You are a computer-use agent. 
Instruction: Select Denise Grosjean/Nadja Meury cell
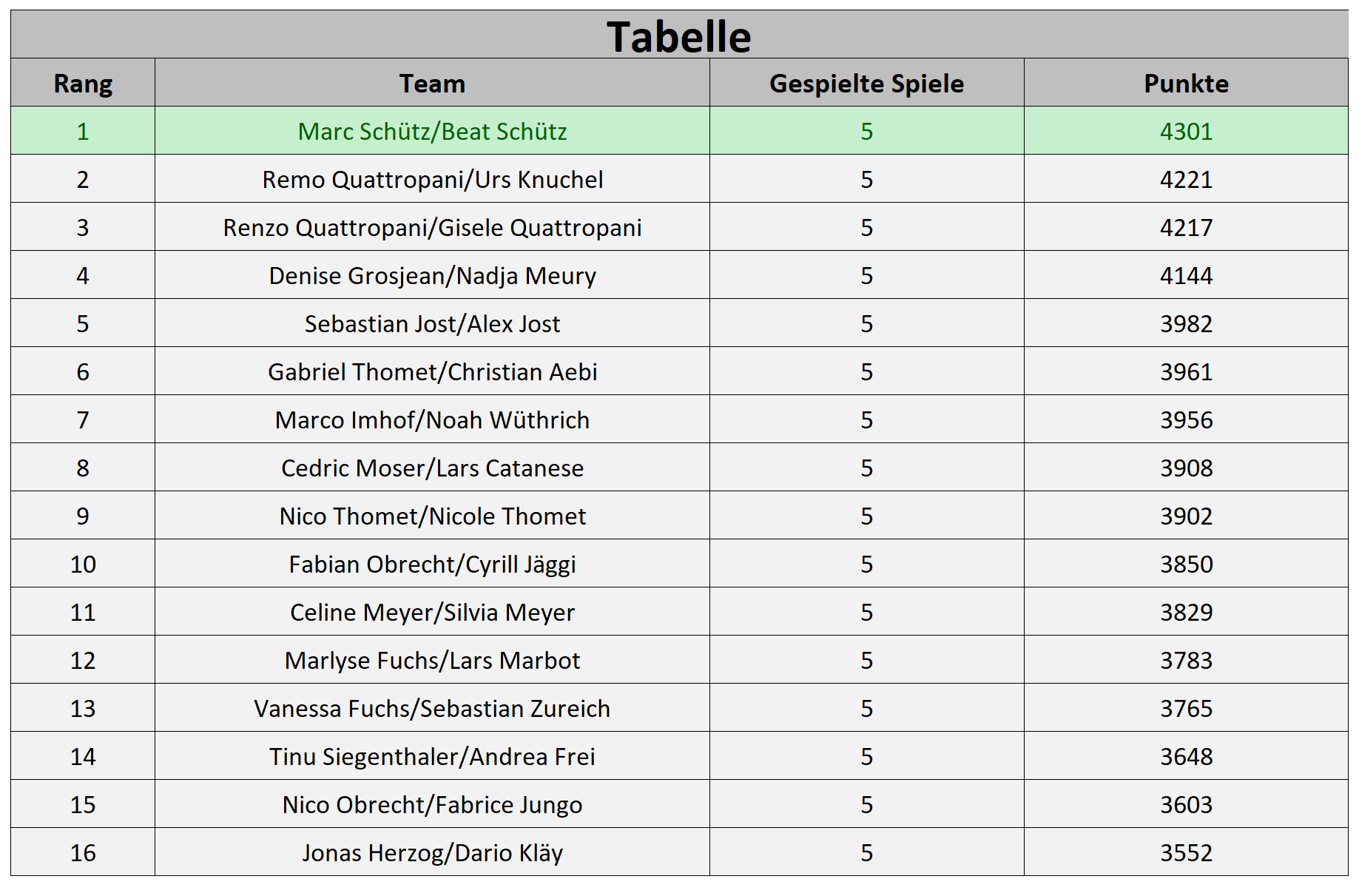pyautogui.click(x=432, y=275)
